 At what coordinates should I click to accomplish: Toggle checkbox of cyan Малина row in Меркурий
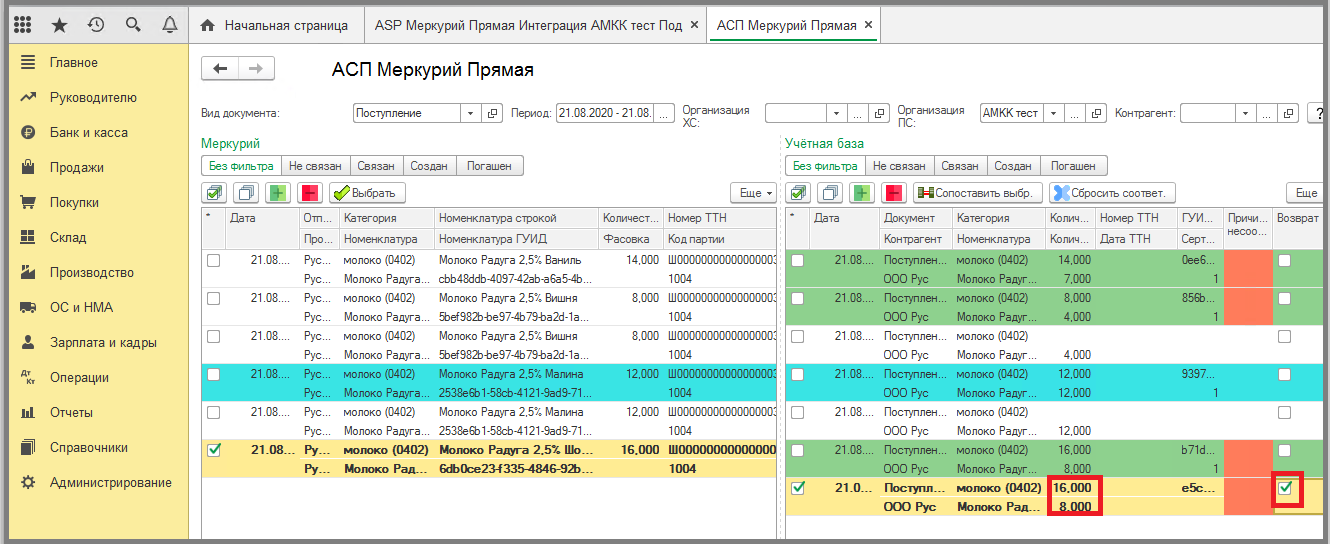tap(213, 374)
